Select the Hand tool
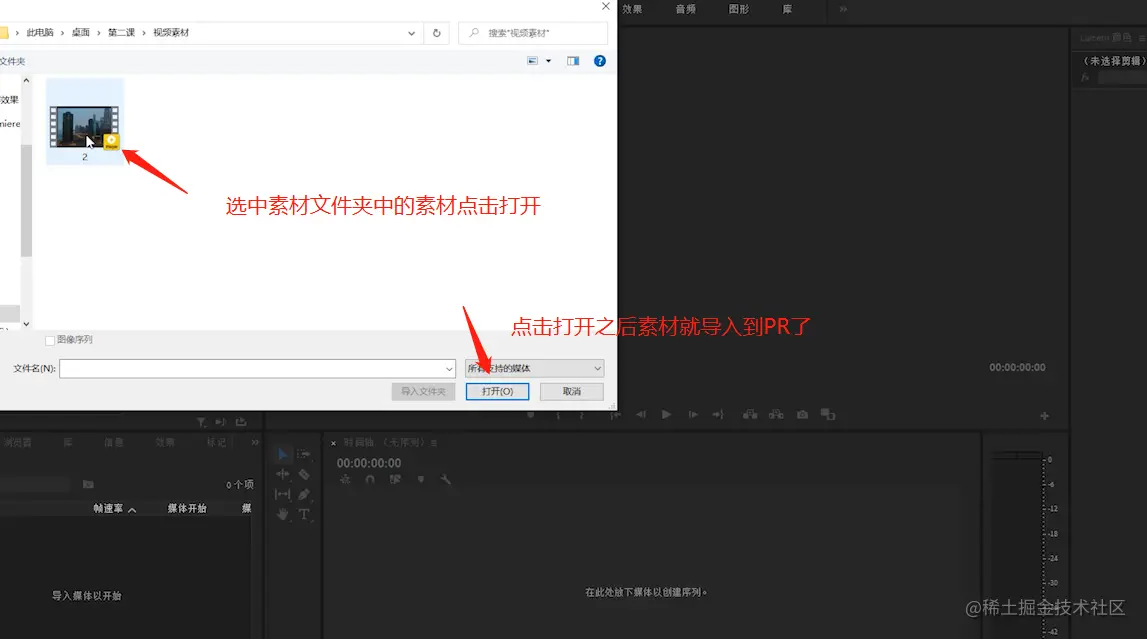Viewport: 1147px width, 639px height. [x=283, y=515]
